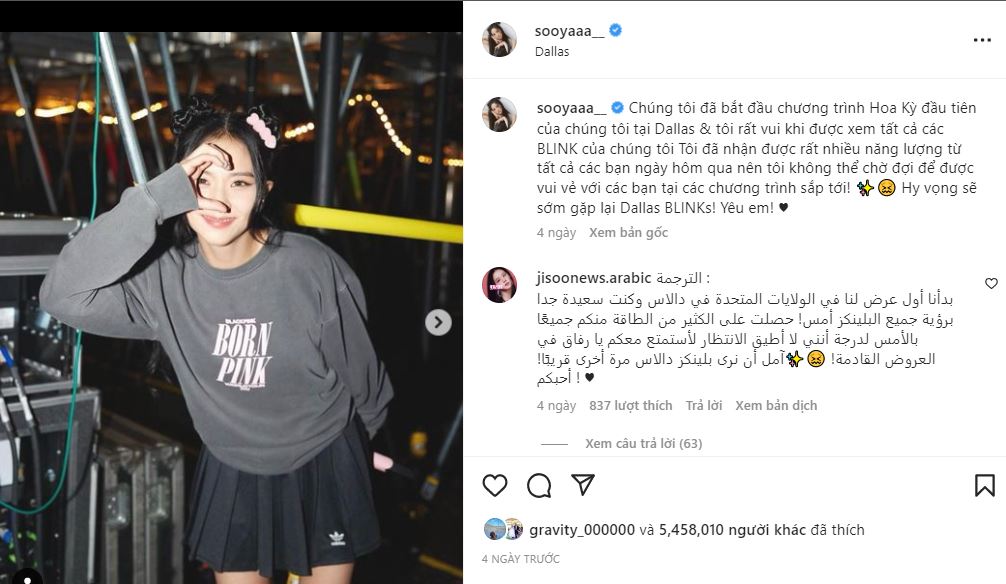Open the three-dot more options menu
This screenshot has width=1006, height=584.
click(x=982, y=40)
